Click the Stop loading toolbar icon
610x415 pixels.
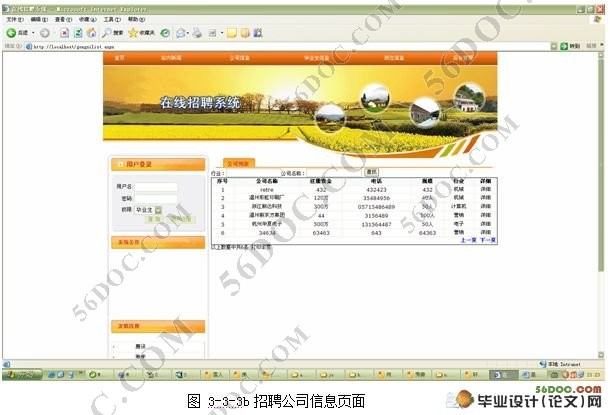click(63, 32)
